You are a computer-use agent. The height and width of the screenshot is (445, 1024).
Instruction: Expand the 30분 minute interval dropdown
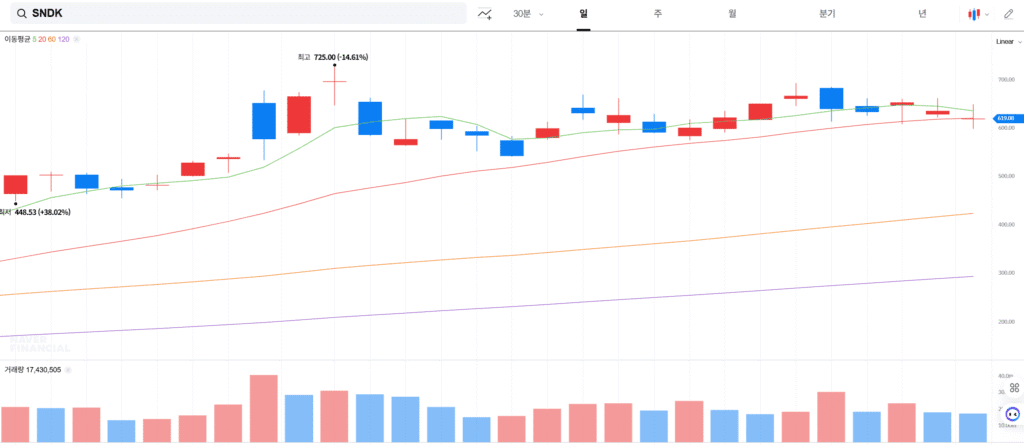(x=527, y=14)
